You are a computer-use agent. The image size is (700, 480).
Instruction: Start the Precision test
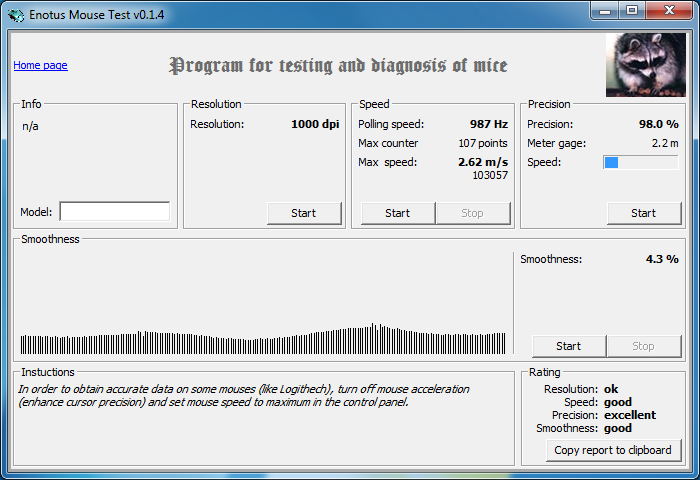pos(644,213)
